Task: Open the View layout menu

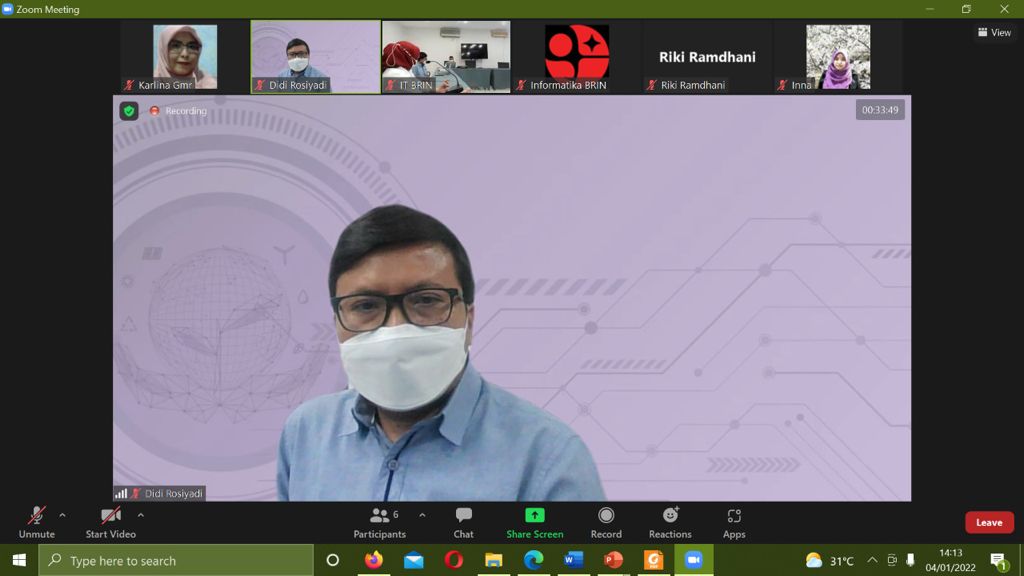Action: tap(994, 32)
